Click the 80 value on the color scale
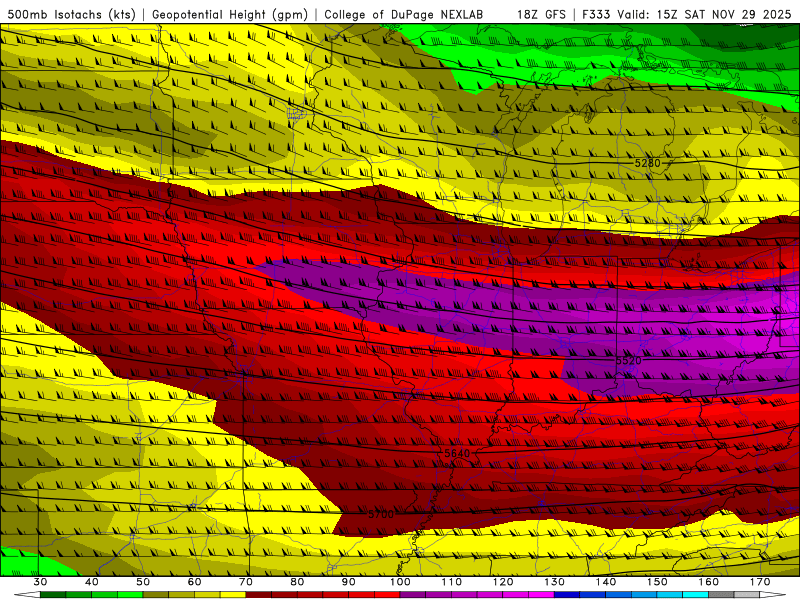The image size is (800, 600). pos(297,582)
